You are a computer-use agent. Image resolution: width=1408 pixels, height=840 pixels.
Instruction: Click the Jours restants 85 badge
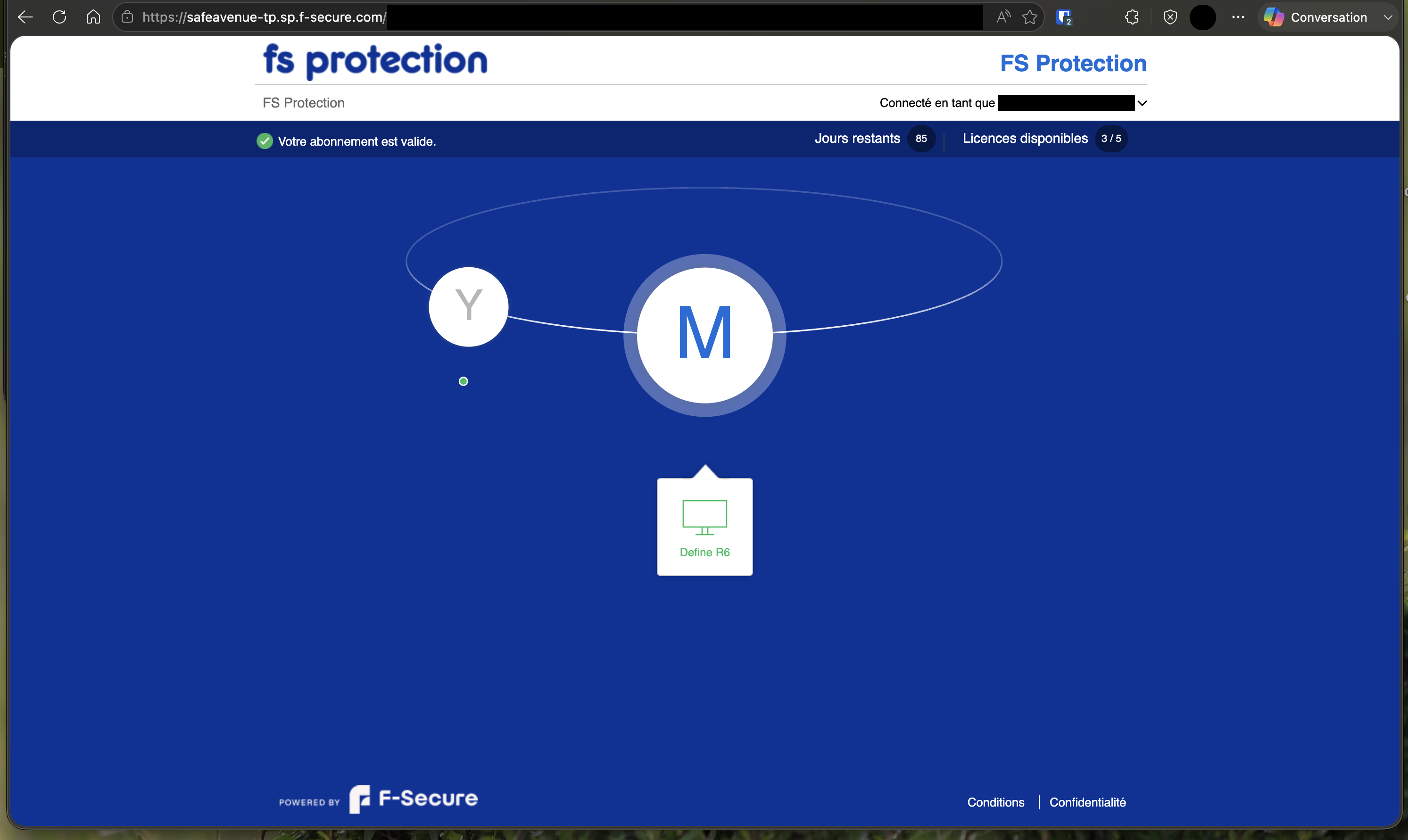(921, 139)
